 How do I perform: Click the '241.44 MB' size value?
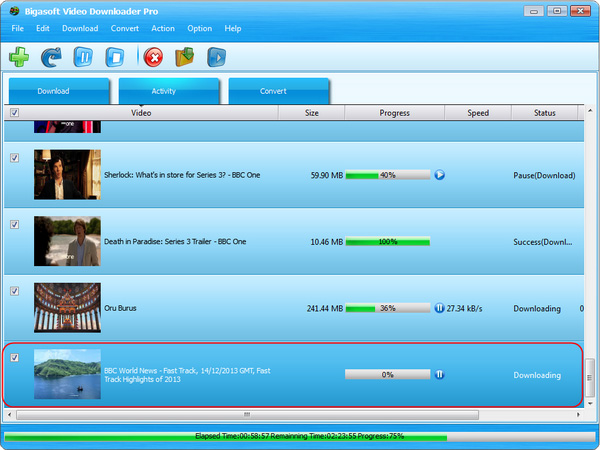tap(325, 308)
